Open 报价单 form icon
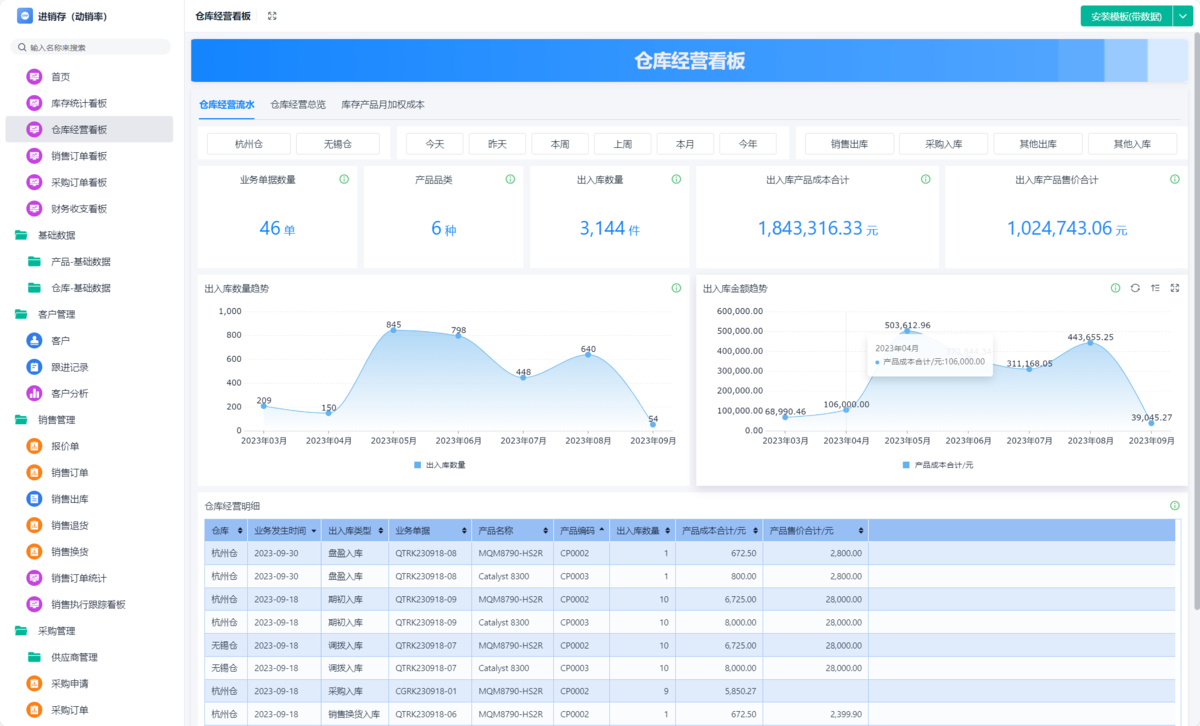 tap(34, 446)
